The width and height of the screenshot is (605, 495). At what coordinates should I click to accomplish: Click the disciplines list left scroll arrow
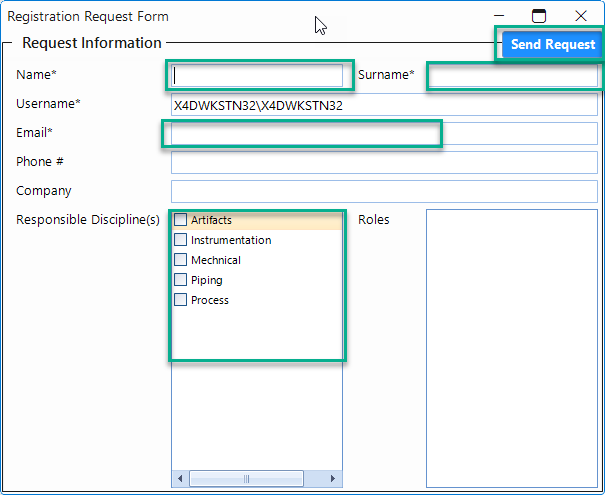[x=179, y=477]
